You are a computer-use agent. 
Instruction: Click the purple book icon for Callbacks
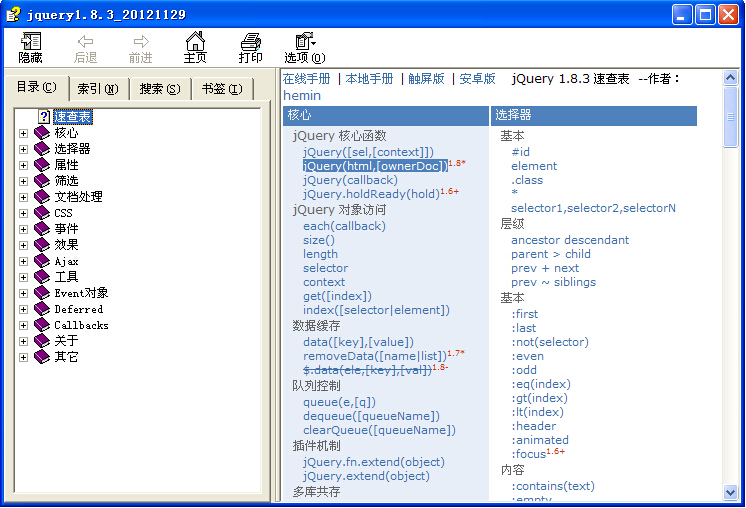click(x=42, y=325)
